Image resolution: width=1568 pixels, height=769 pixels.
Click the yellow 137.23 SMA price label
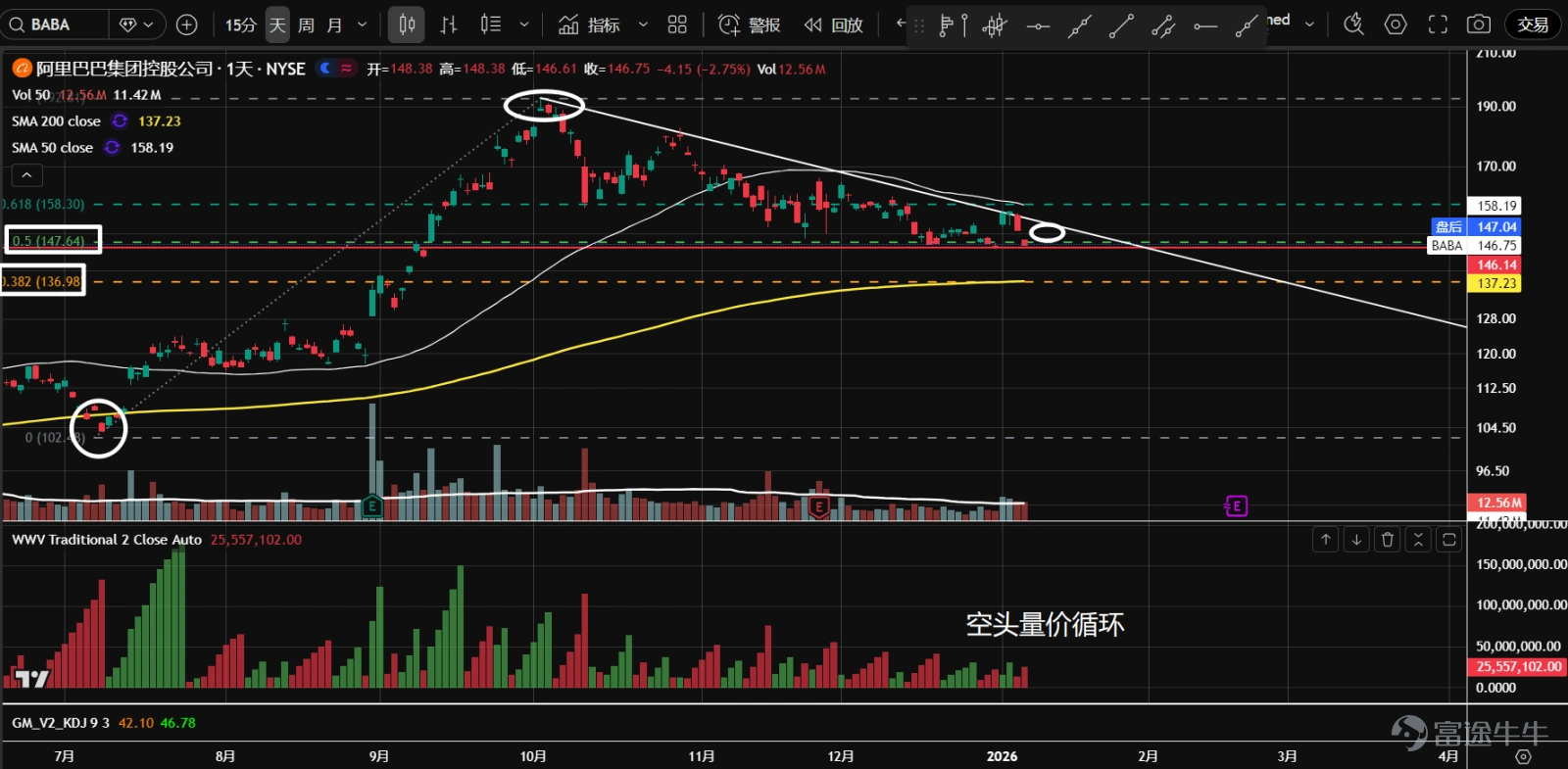[x=1495, y=283]
